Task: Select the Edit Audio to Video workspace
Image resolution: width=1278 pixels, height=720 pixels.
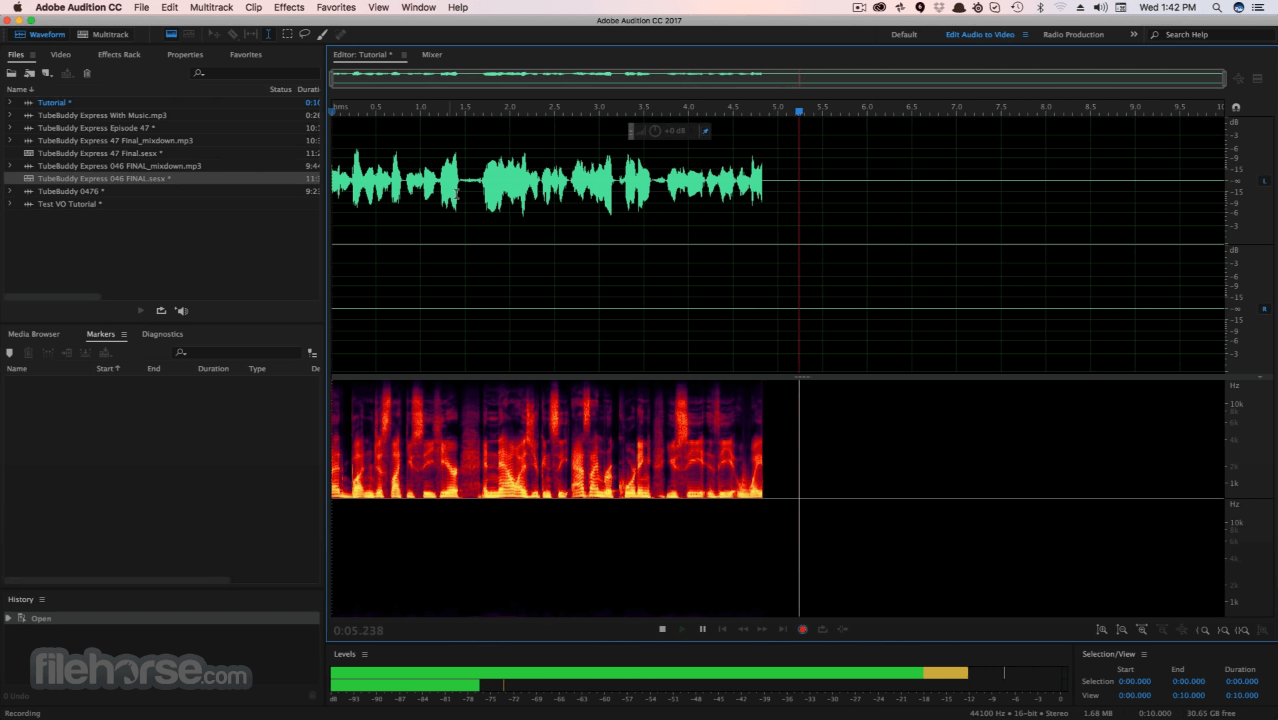Action: tap(980, 34)
